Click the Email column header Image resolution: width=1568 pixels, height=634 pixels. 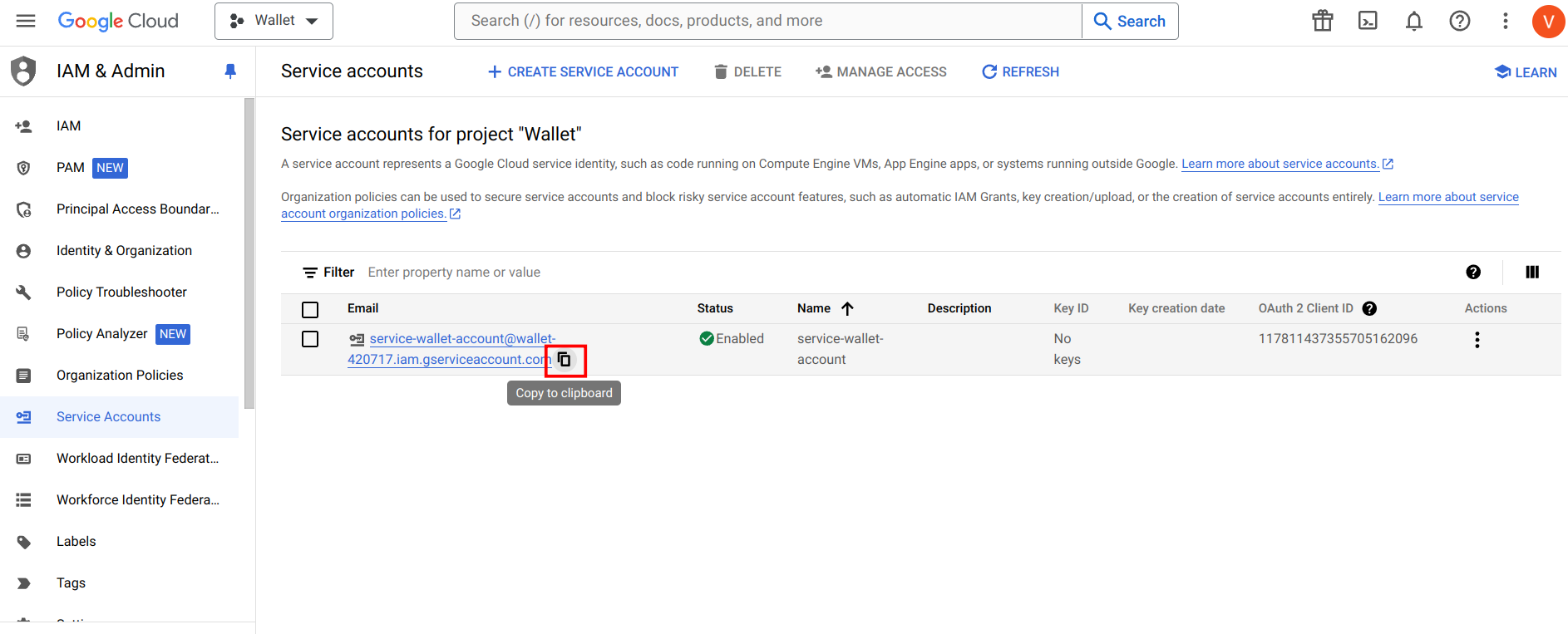pos(362,308)
